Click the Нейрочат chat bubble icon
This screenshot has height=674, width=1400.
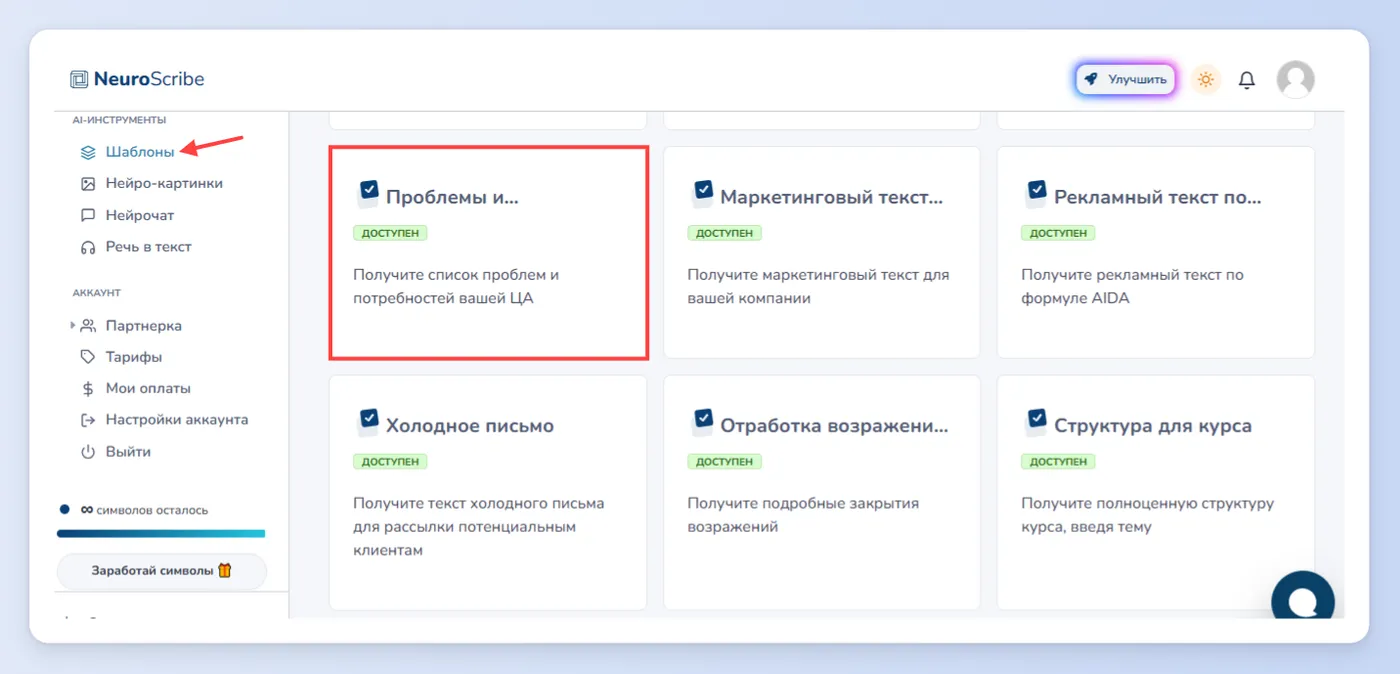pos(88,215)
